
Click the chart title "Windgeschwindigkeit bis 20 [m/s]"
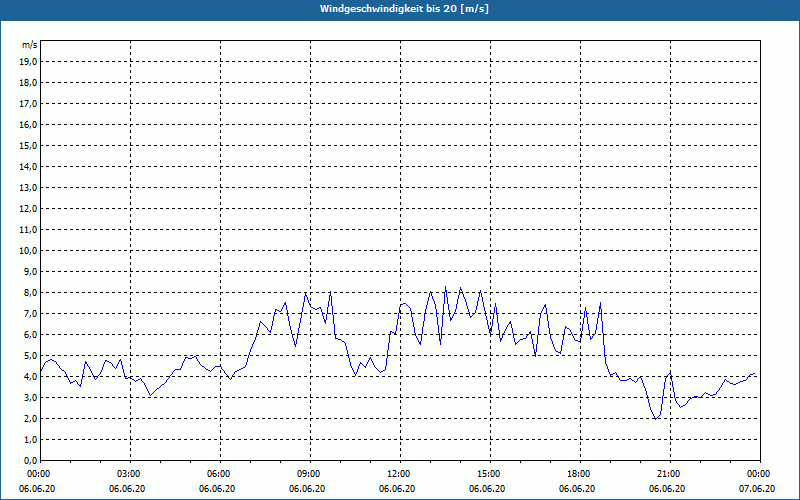404,9
